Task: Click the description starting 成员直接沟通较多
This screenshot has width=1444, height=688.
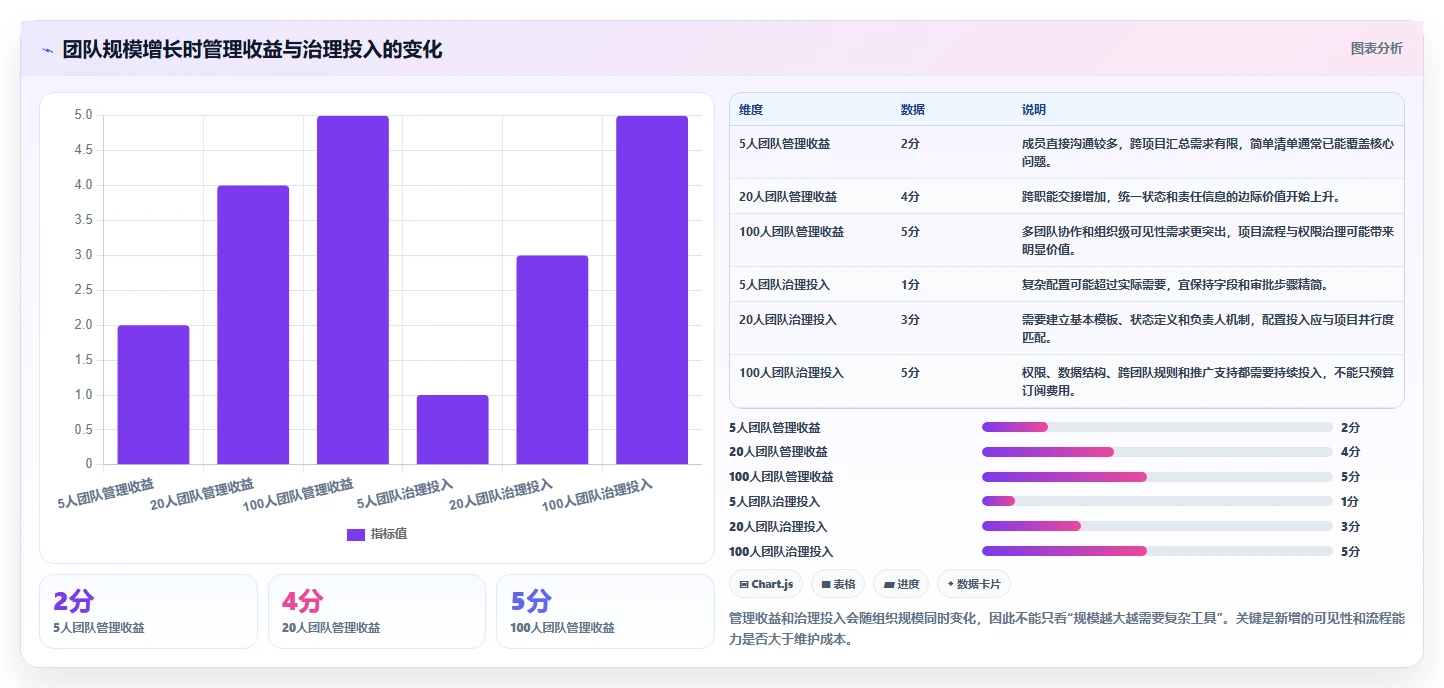Action: pos(1207,152)
